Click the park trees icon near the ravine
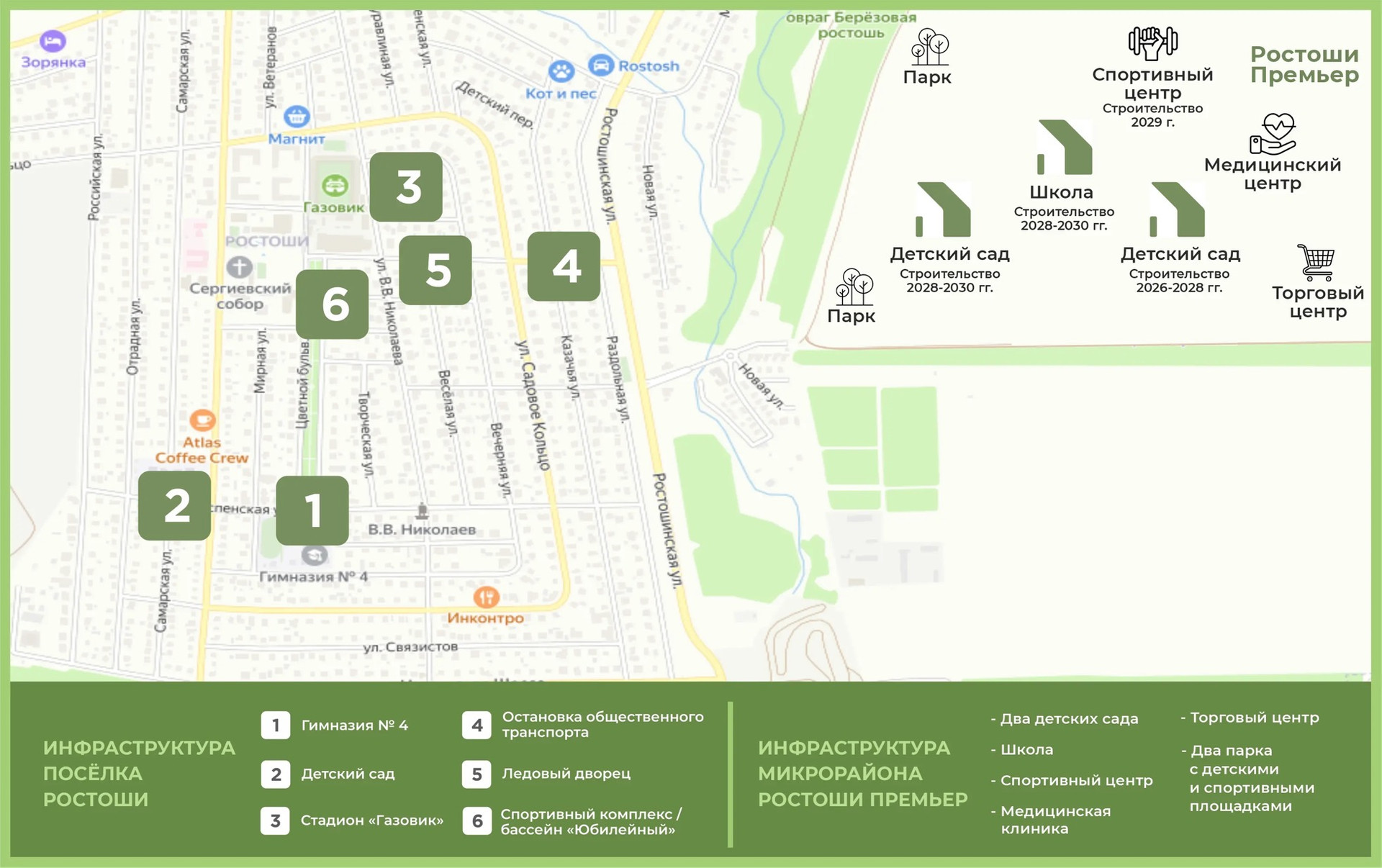 (x=929, y=48)
